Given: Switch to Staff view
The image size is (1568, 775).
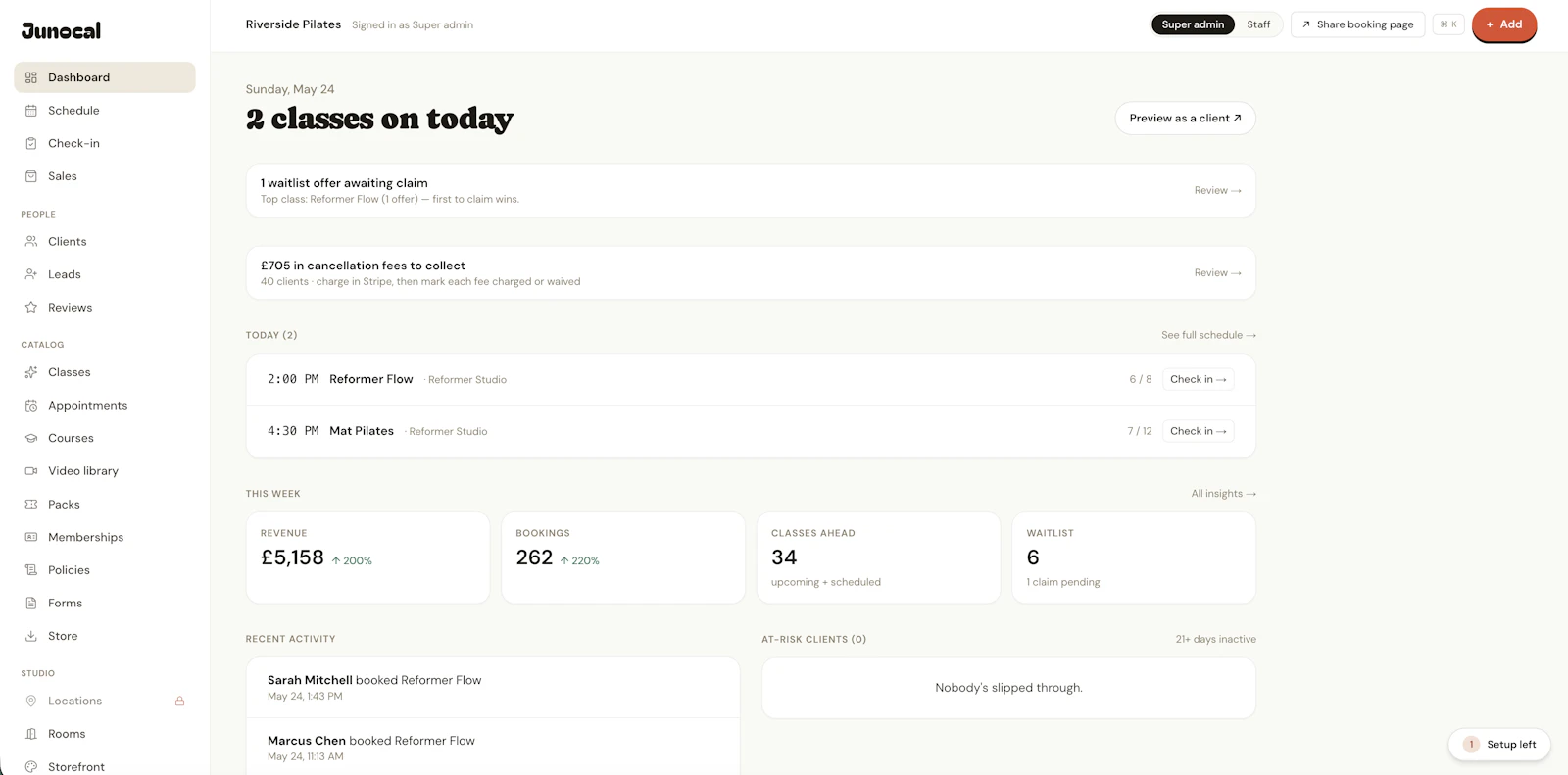Looking at the screenshot, I should click(1258, 24).
